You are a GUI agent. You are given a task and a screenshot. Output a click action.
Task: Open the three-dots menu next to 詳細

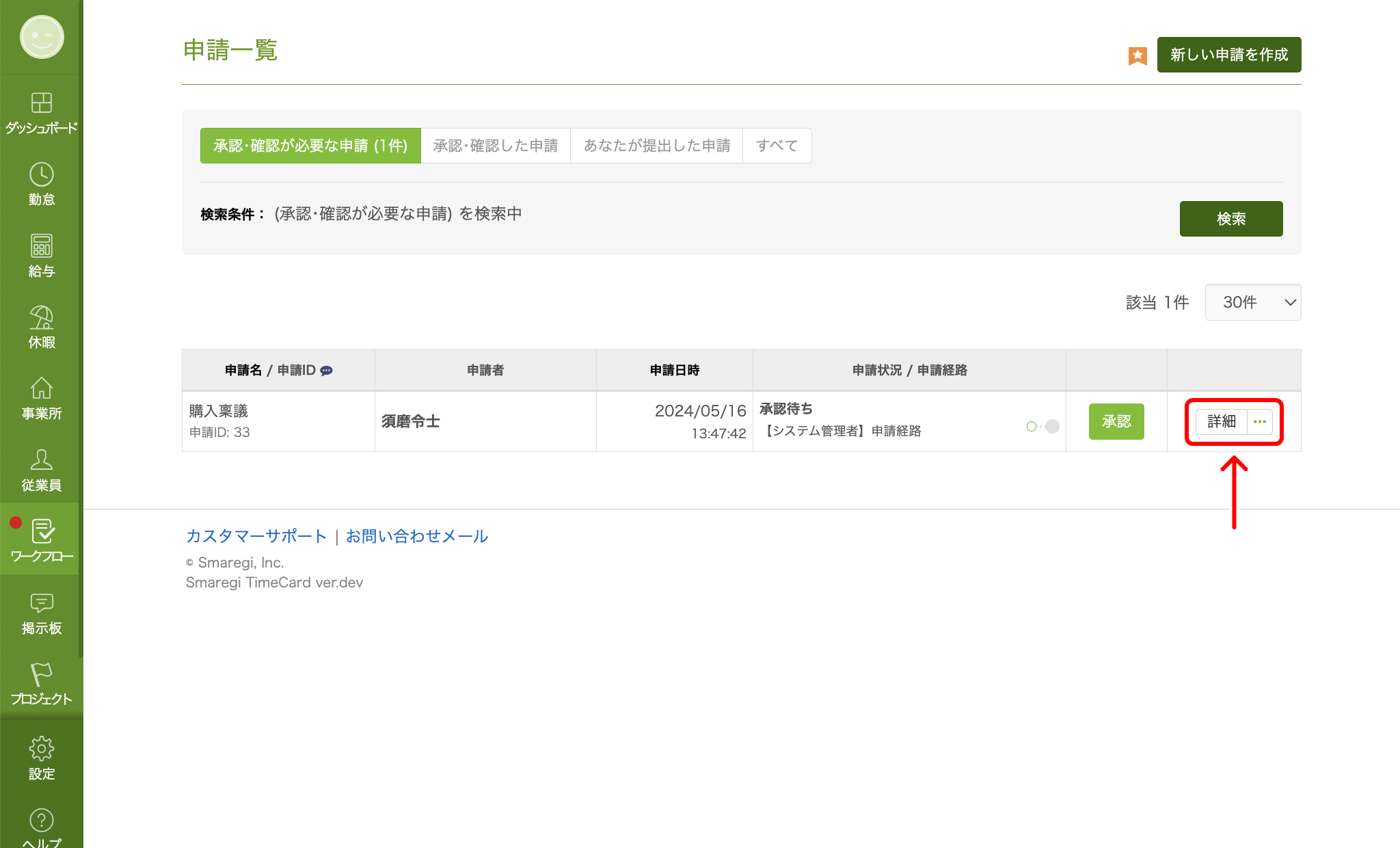[x=1260, y=422]
